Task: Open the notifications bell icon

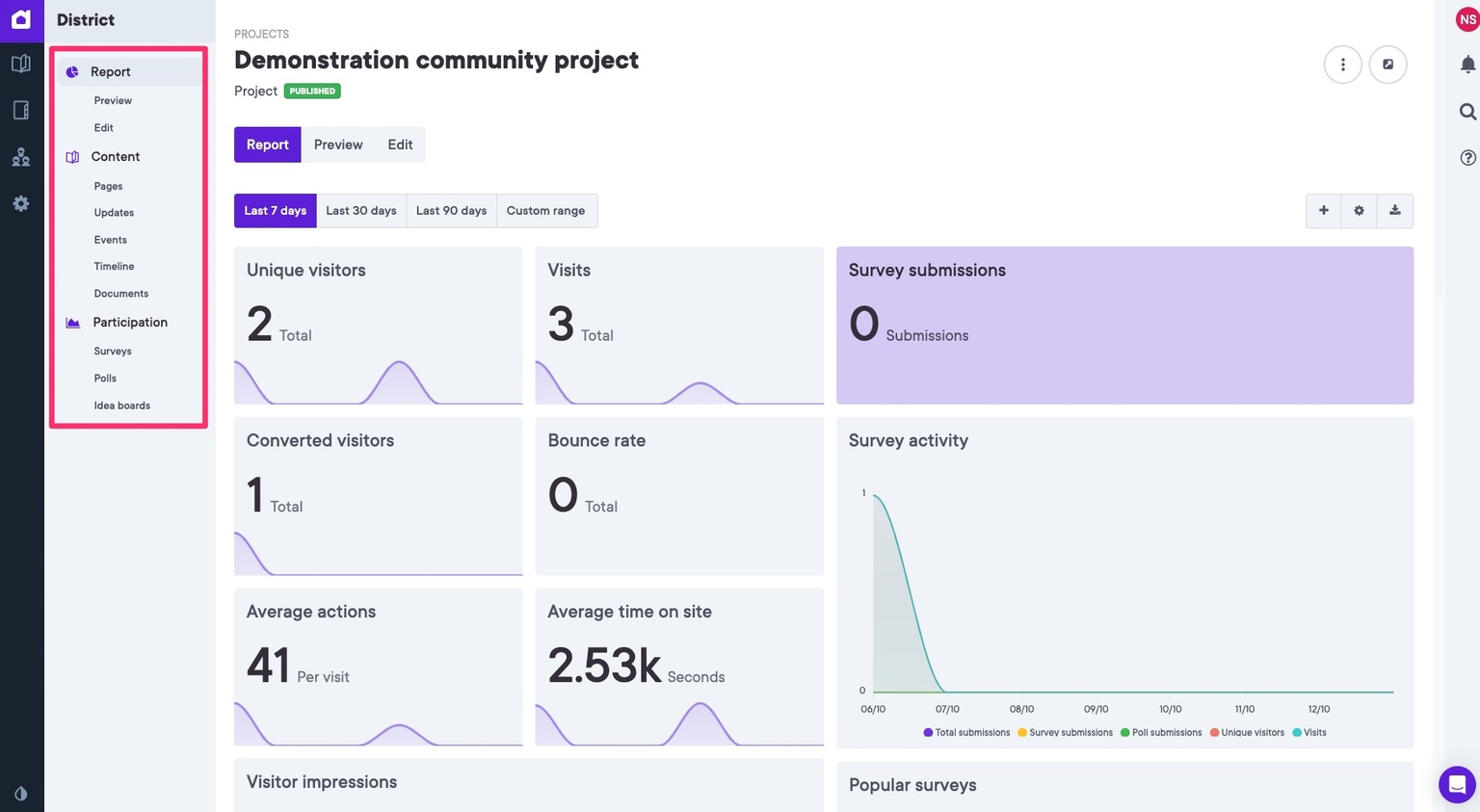Action: click(1467, 65)
